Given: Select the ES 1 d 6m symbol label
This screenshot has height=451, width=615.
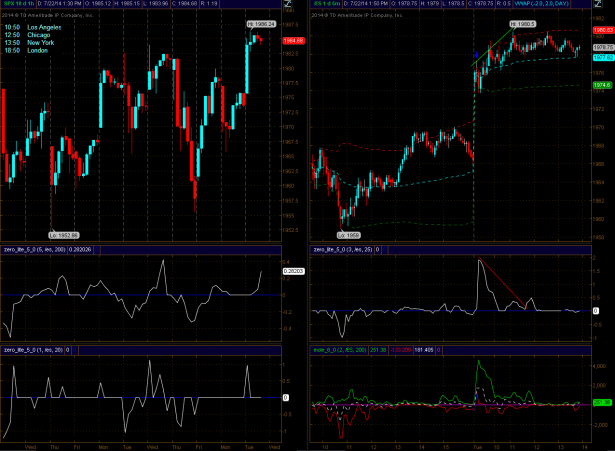Looking at the screenshot, I should click(x=327, y=5).
